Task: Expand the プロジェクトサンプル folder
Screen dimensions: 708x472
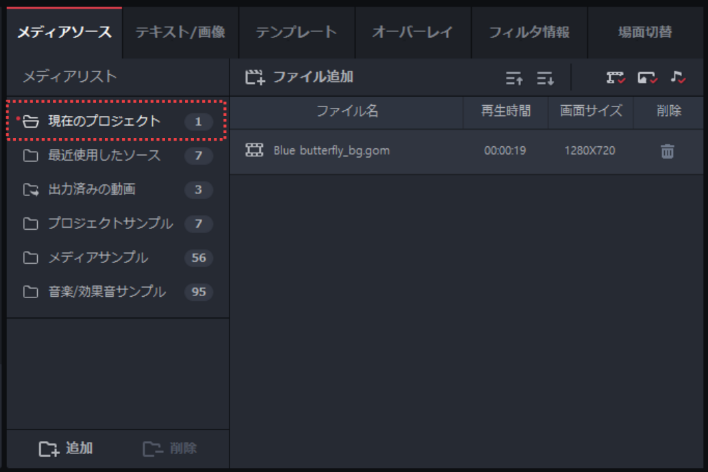Action: tap(110, 223)
